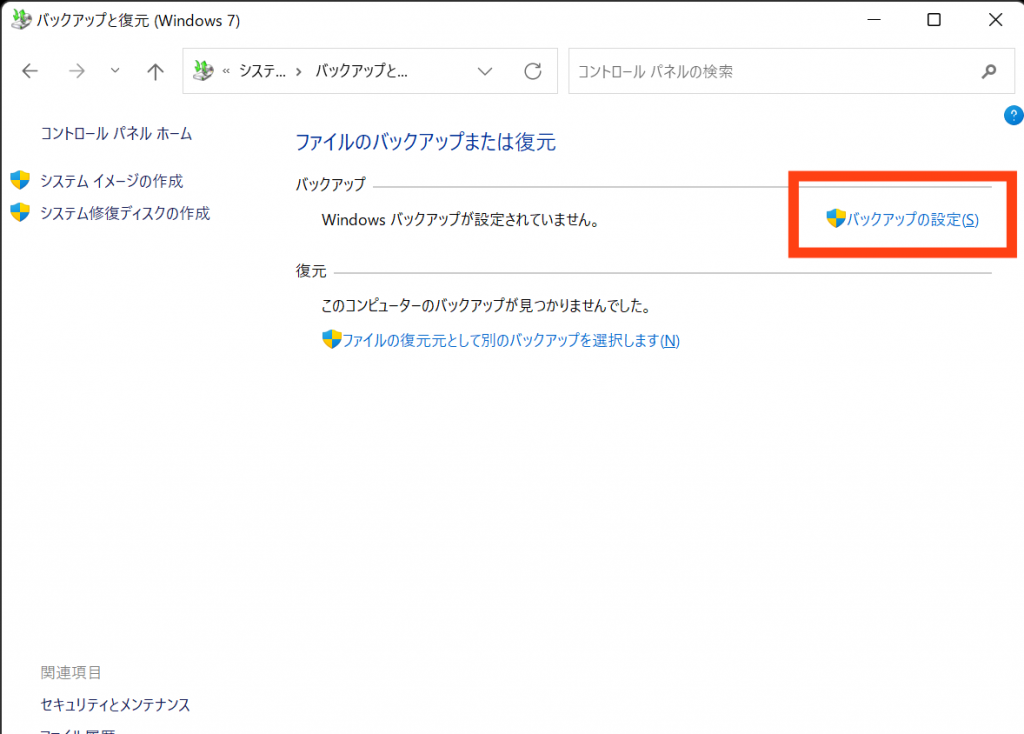Open システム イメージの作成 in sidebar
Viewport: 1024px width, 734px height.
(x=111, y=181)
